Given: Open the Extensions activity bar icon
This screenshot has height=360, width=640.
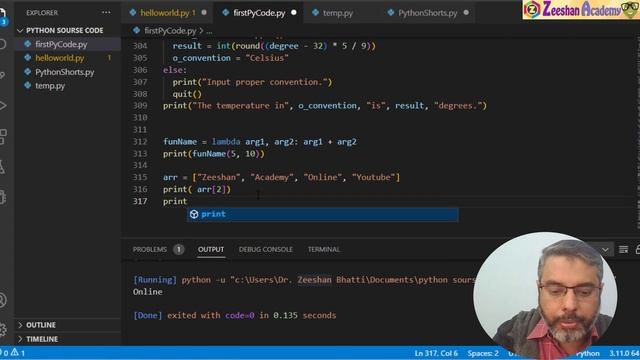Looking at the screenshot, I should (x=2, y=137).
